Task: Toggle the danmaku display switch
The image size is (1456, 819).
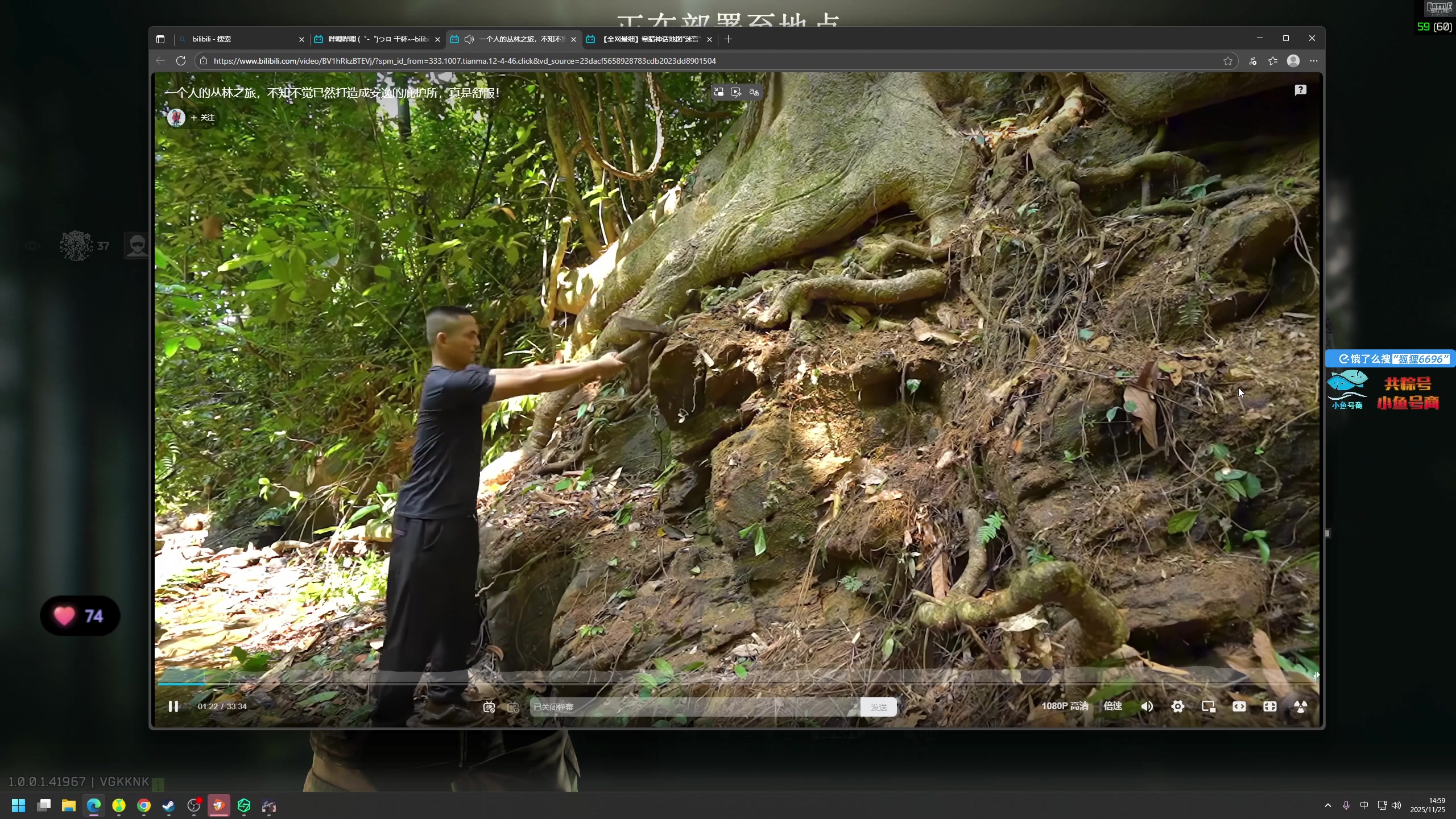Action: click(489, 707)
